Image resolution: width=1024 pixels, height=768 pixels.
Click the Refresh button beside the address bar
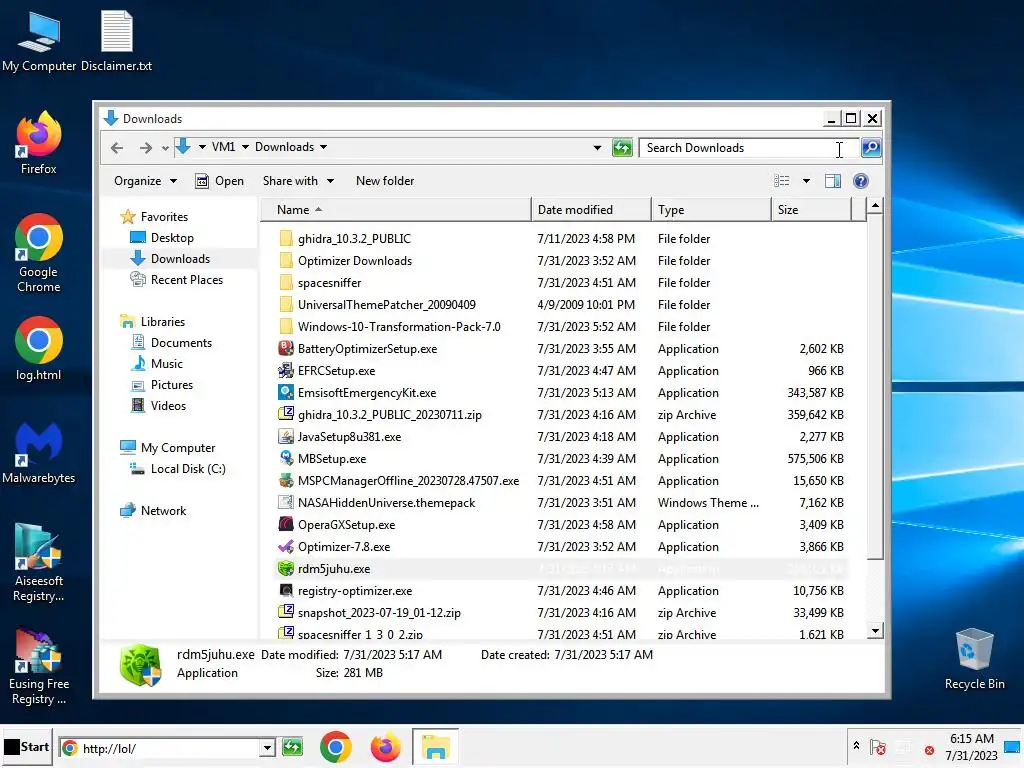(622, 148)
